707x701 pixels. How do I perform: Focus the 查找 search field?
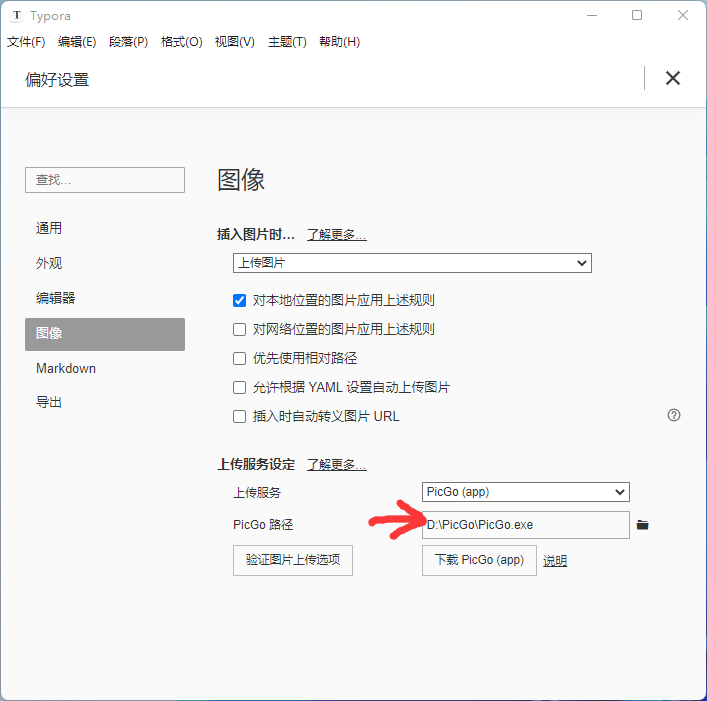[105, 180]
